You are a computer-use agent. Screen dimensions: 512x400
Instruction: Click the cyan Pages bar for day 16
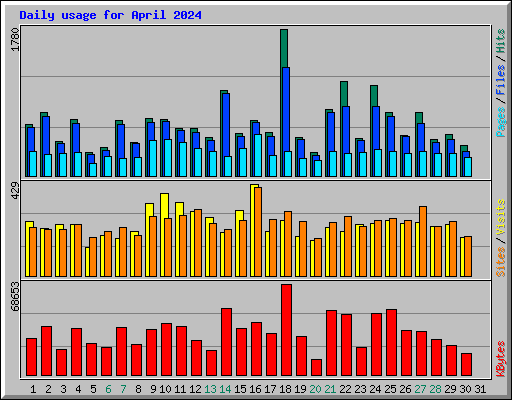258,155
